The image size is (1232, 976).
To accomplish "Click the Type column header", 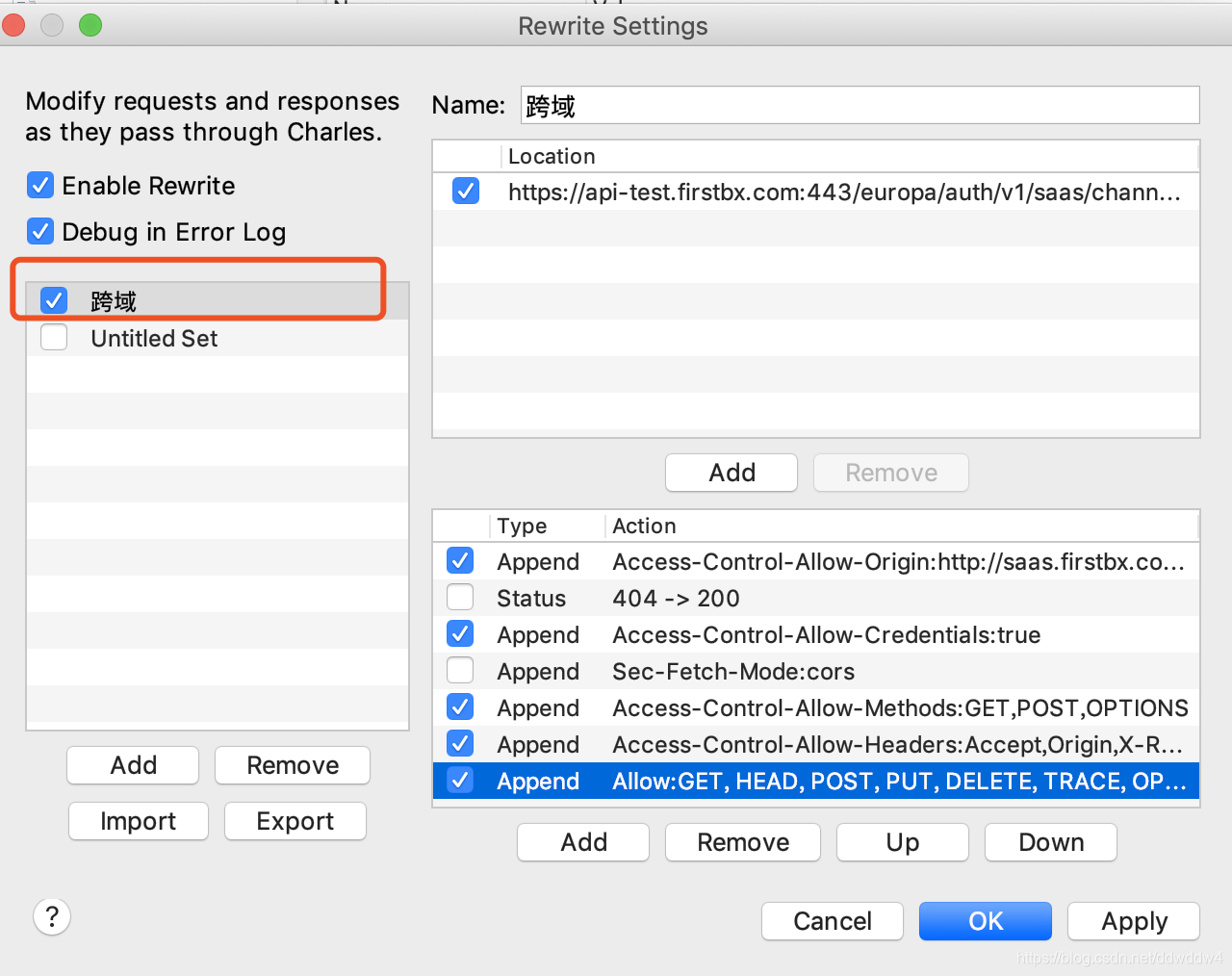I will tap(548, 526).
